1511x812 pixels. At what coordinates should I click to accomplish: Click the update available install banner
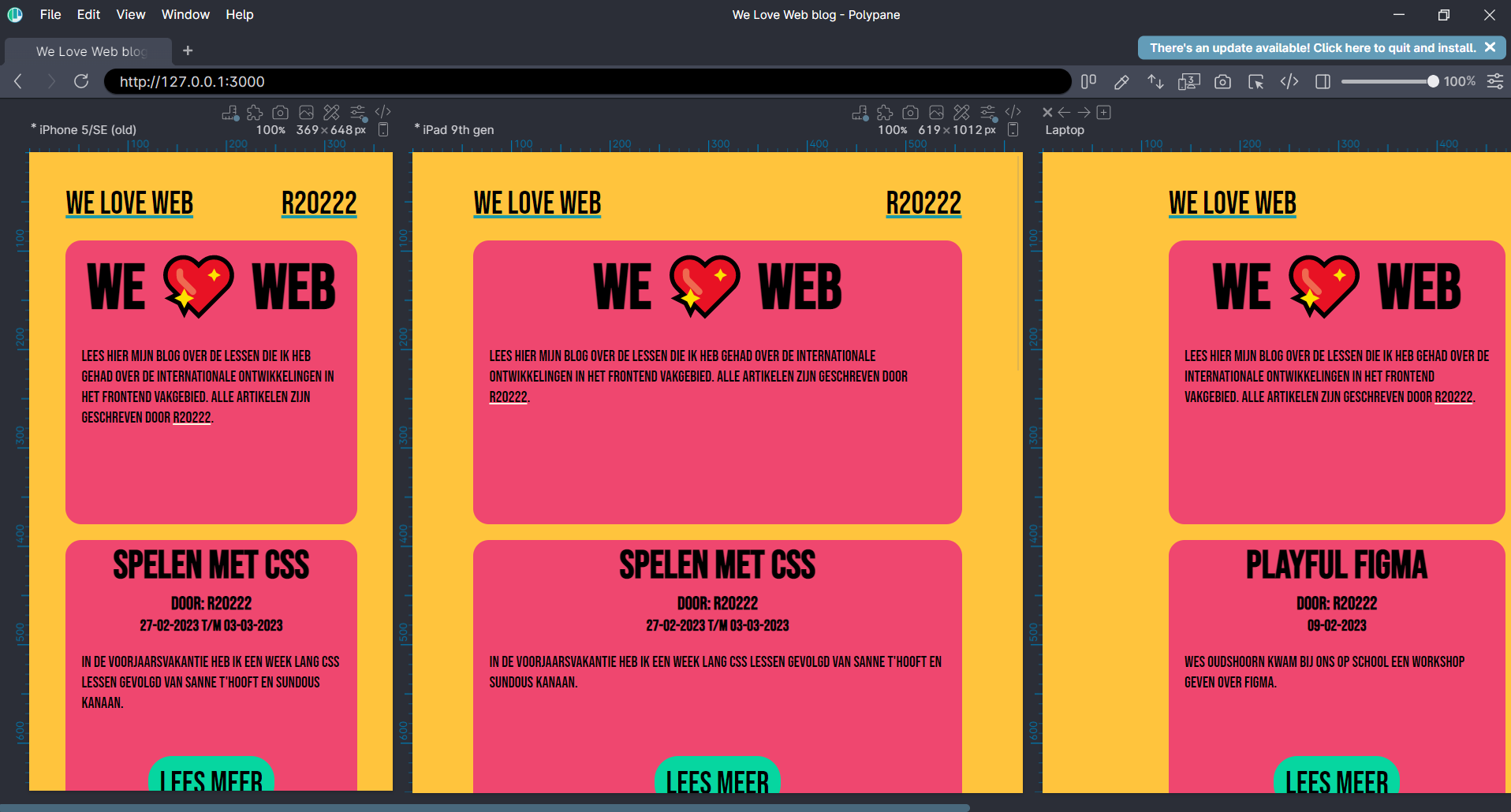1312,47
